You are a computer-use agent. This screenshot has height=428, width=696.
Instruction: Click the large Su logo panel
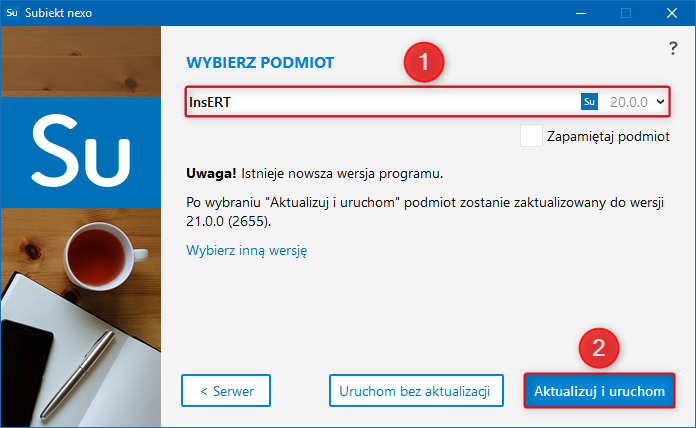point(81,152)
